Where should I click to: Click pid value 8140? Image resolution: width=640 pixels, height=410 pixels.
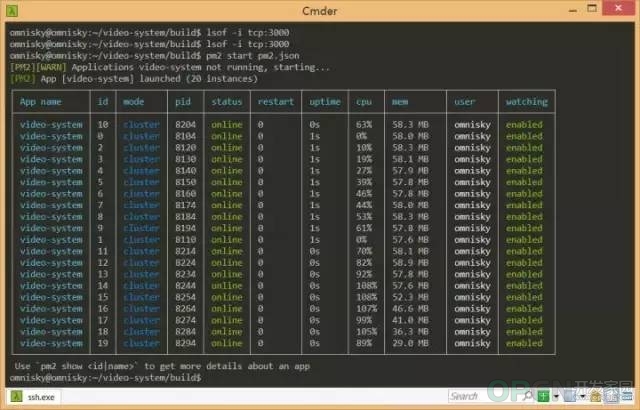coord(185,171)
